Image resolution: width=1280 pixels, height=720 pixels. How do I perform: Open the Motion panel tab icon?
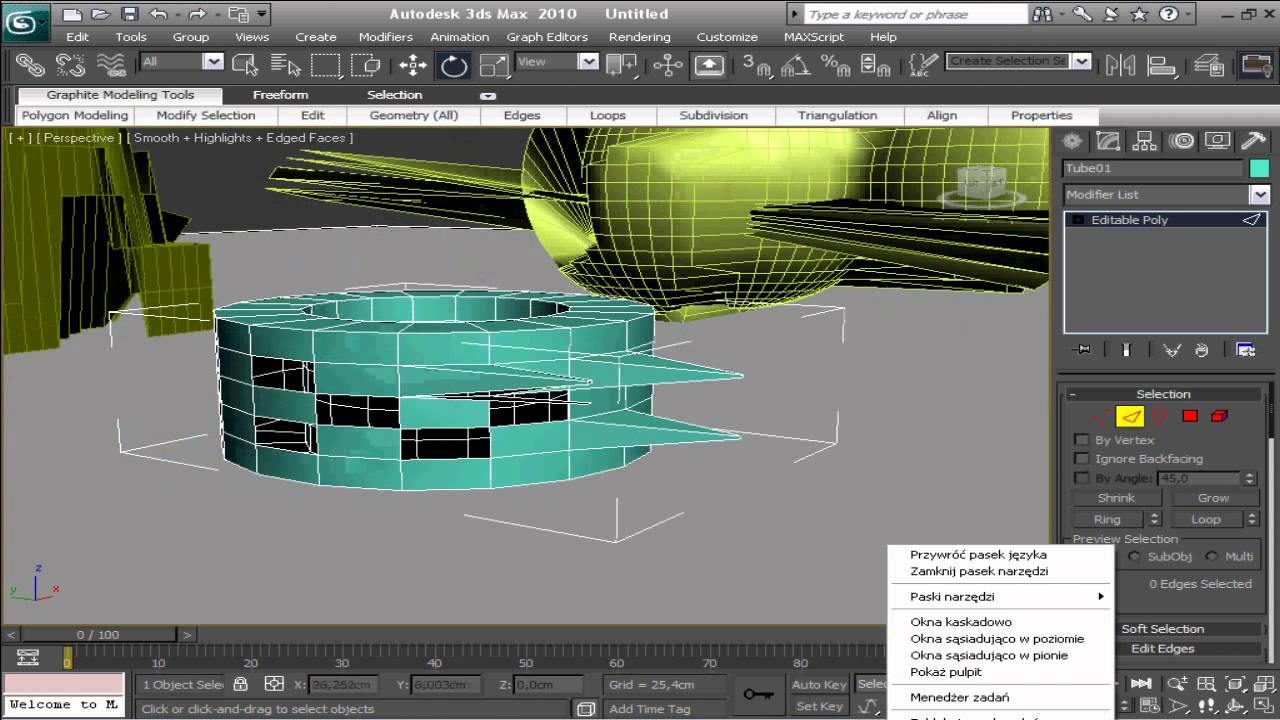(x=1181, y=141)
